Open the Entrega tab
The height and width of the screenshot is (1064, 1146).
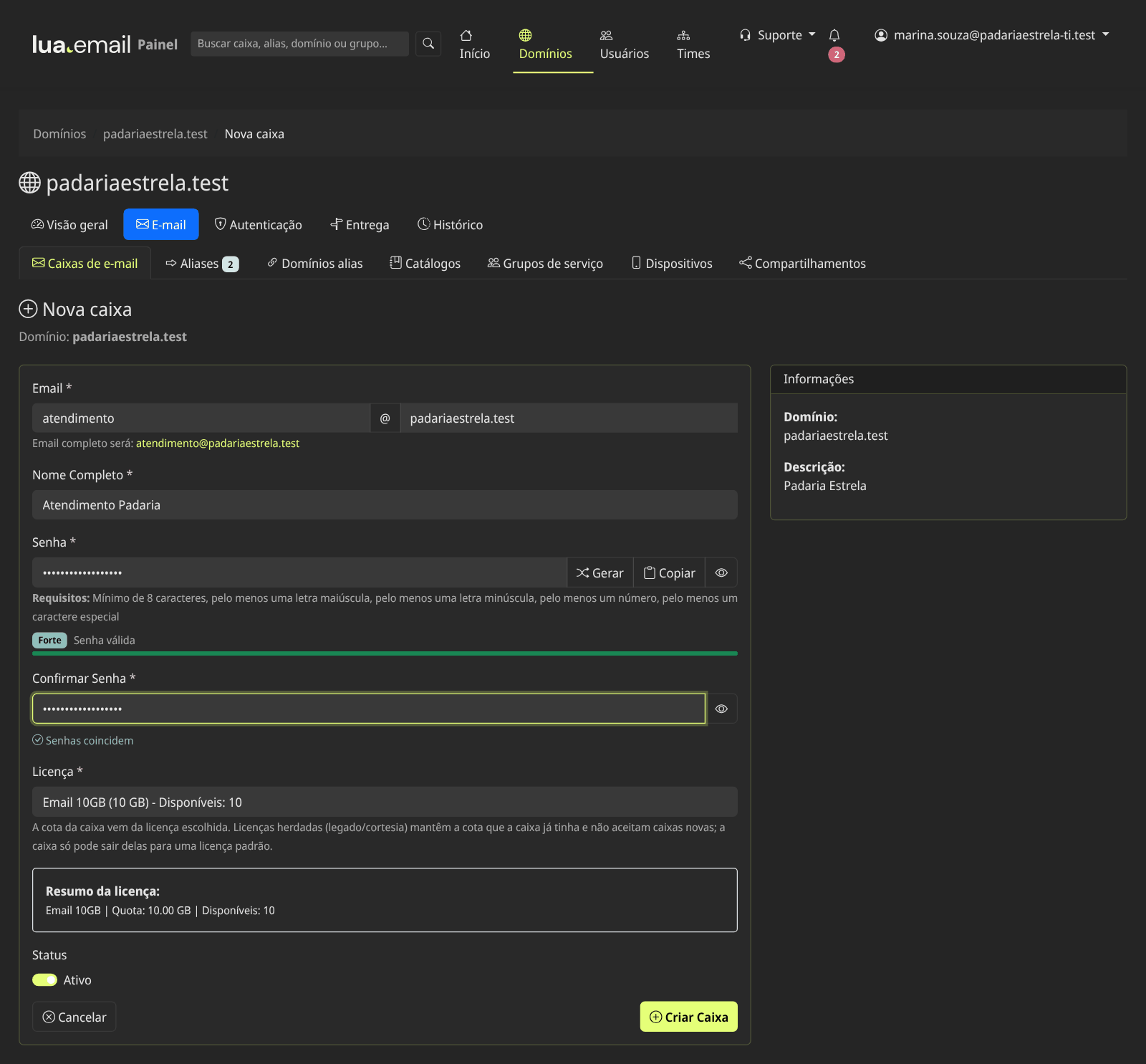[360, 224]
